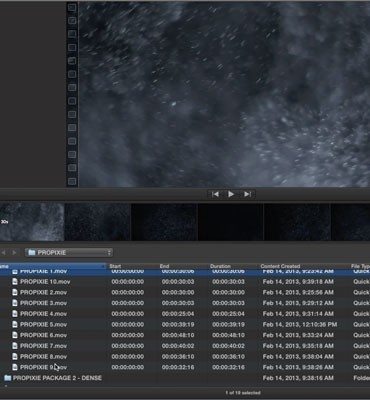Select the PROPIXIE 10.mov file icon
Screen dimensions: 370x400
point(15,282)
